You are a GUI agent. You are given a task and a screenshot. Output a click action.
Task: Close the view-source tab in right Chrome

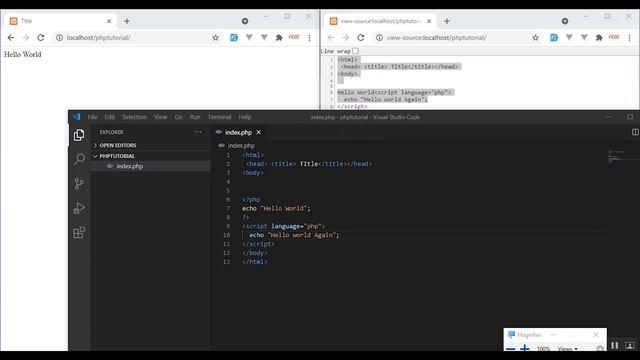tap(429, 21)
